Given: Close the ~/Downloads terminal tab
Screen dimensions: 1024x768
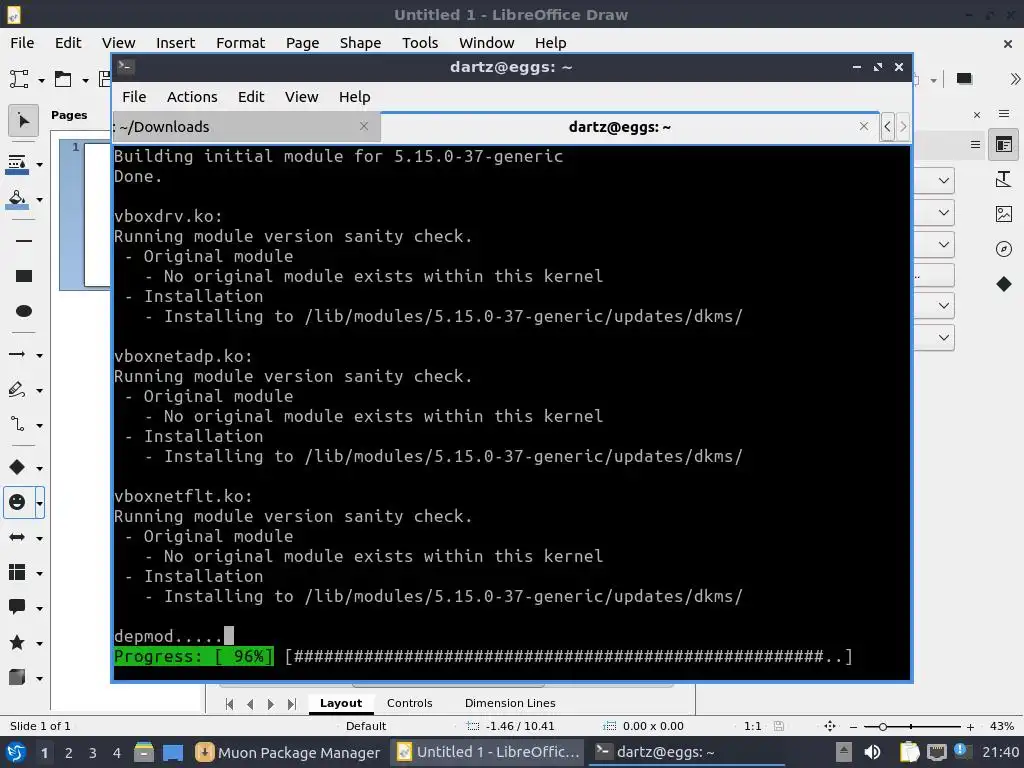Looking at the screenshot, I should [364, 126].
